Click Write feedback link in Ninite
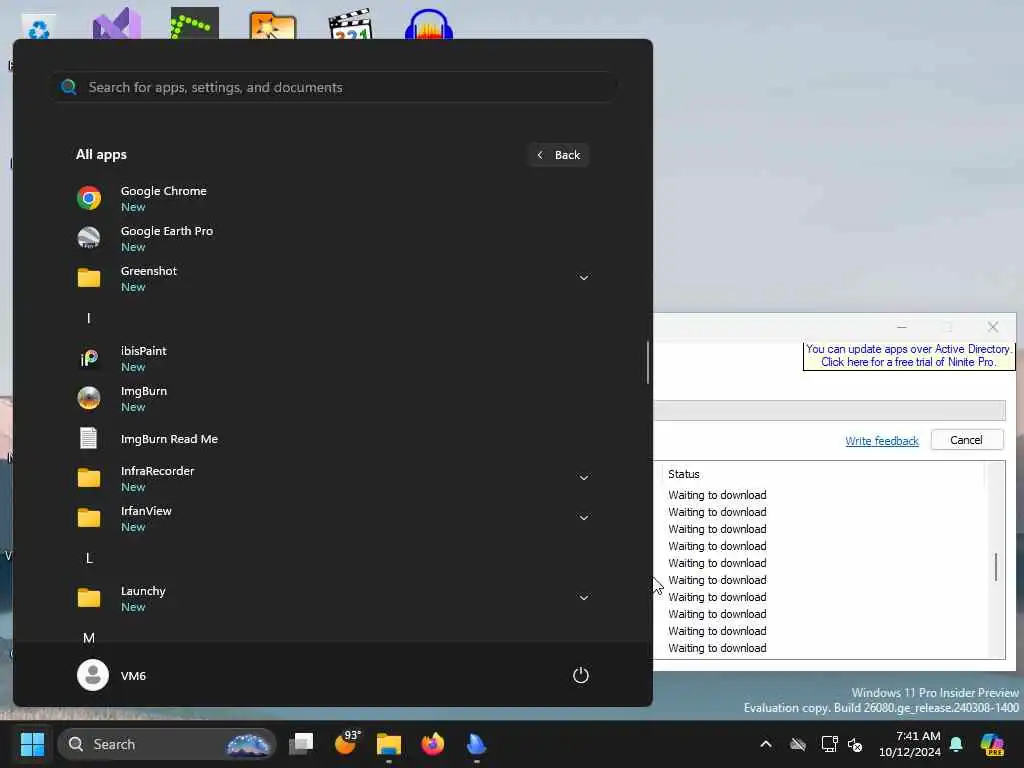Image resolution: width=1024 pixels, height=768 pixels. coord(882,441)
